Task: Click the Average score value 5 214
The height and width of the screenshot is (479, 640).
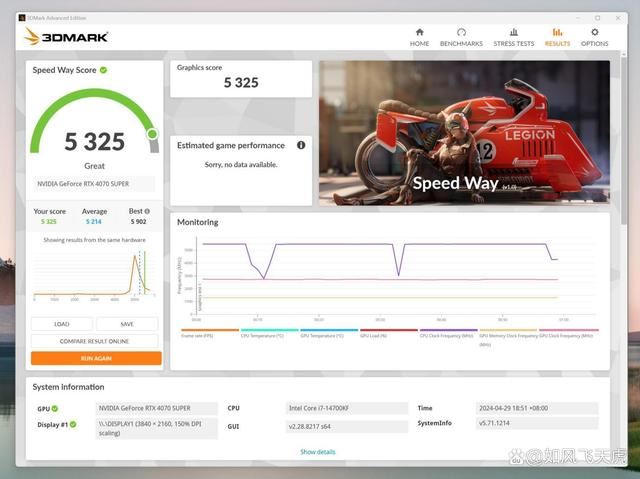Action: [x=93, y=222]
